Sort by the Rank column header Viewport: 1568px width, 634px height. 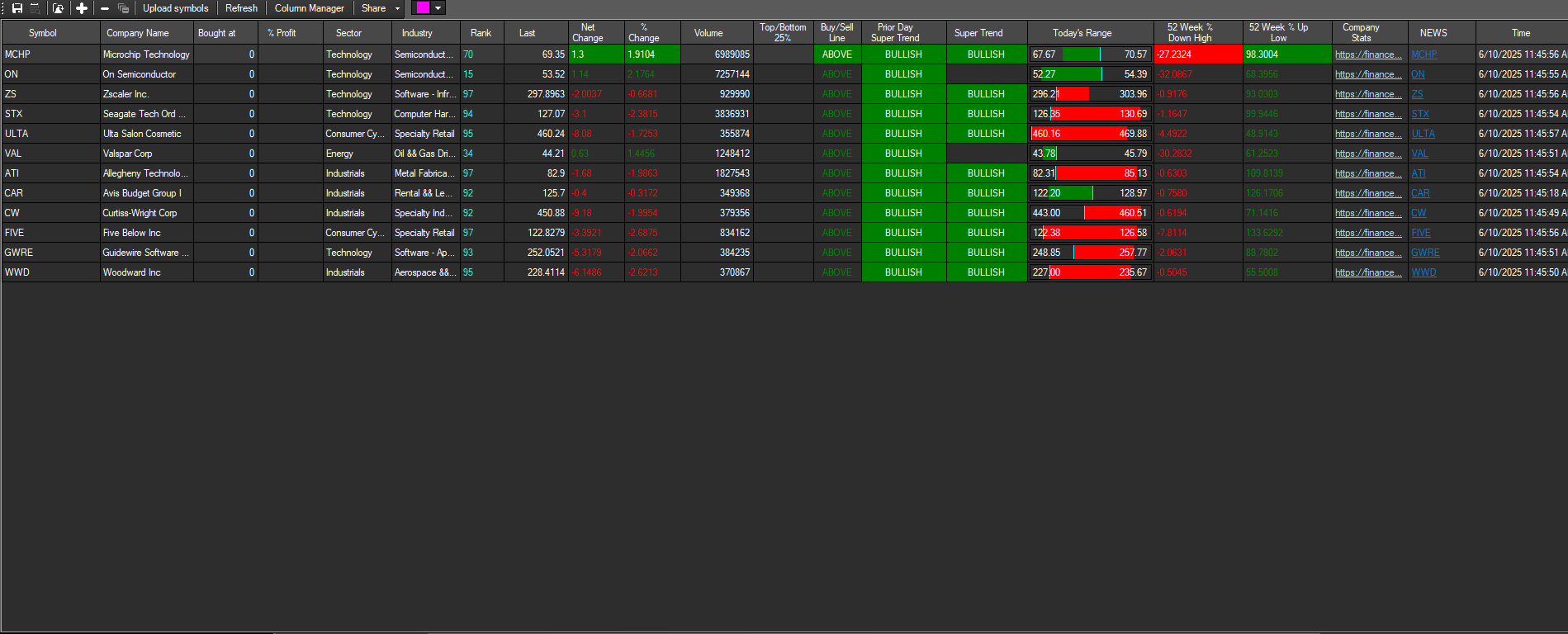(481, 33)
